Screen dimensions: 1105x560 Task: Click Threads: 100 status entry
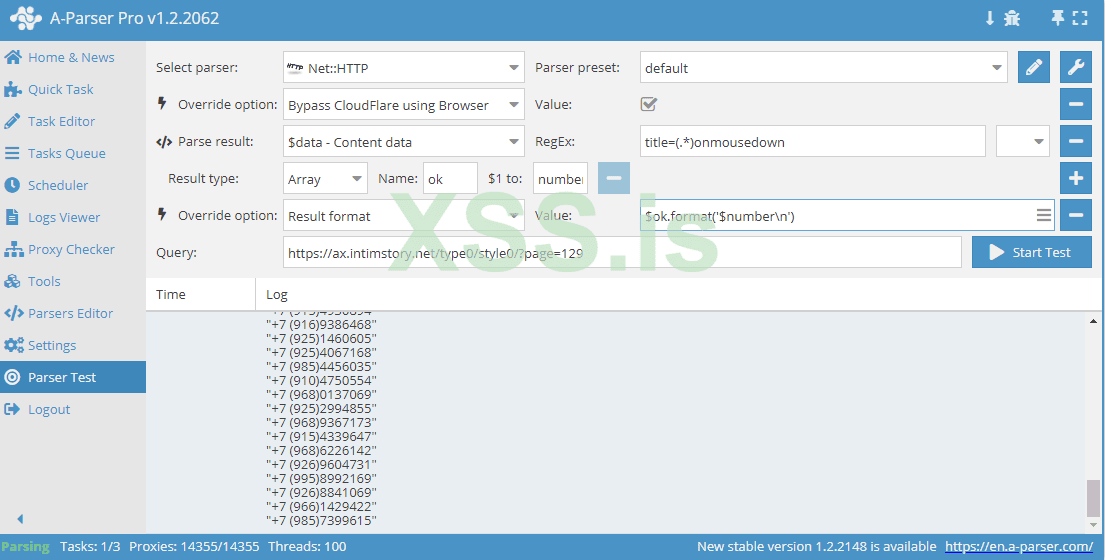coord(307,547)
